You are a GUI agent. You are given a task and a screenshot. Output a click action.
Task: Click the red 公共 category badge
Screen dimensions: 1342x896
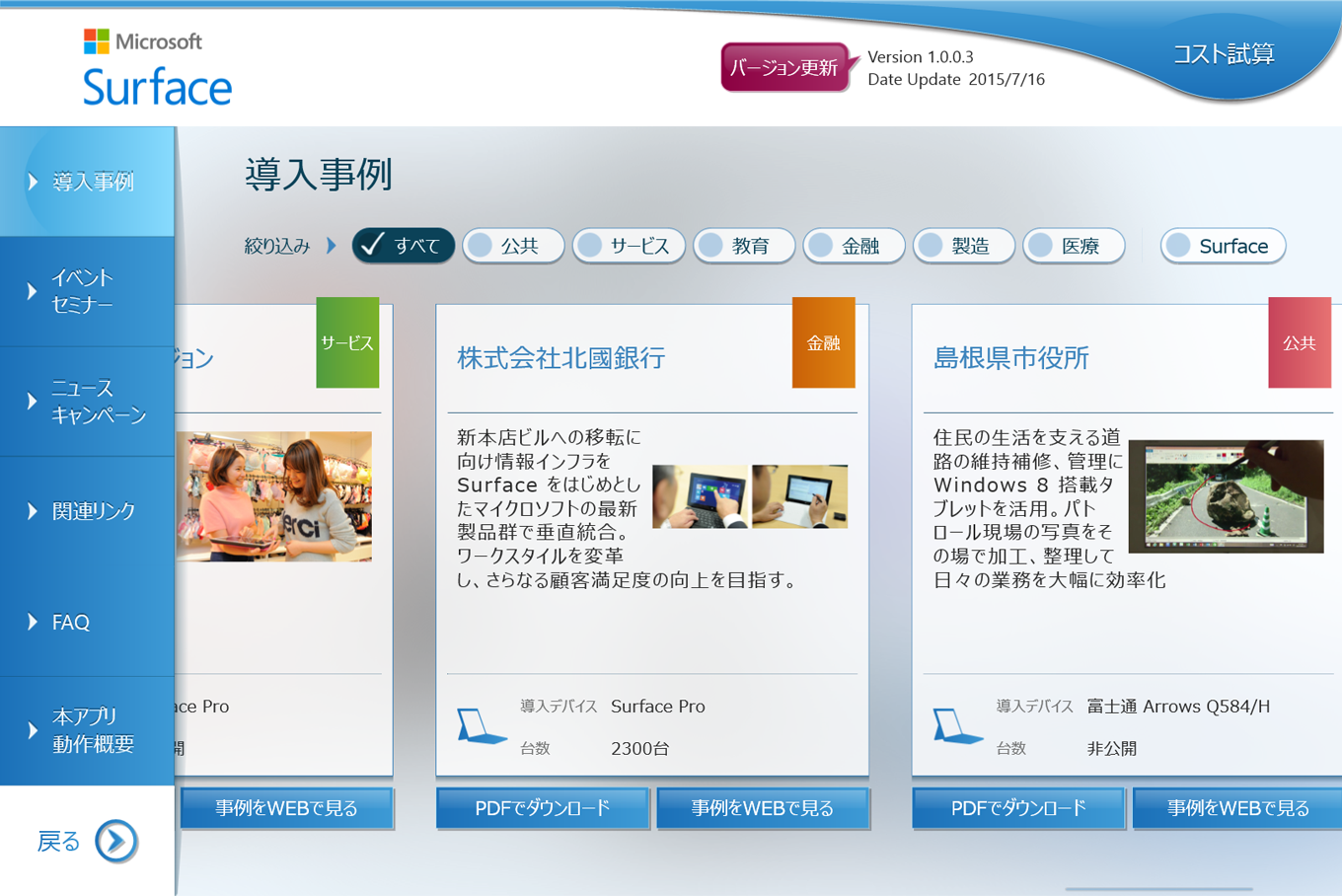point(1300,342)
